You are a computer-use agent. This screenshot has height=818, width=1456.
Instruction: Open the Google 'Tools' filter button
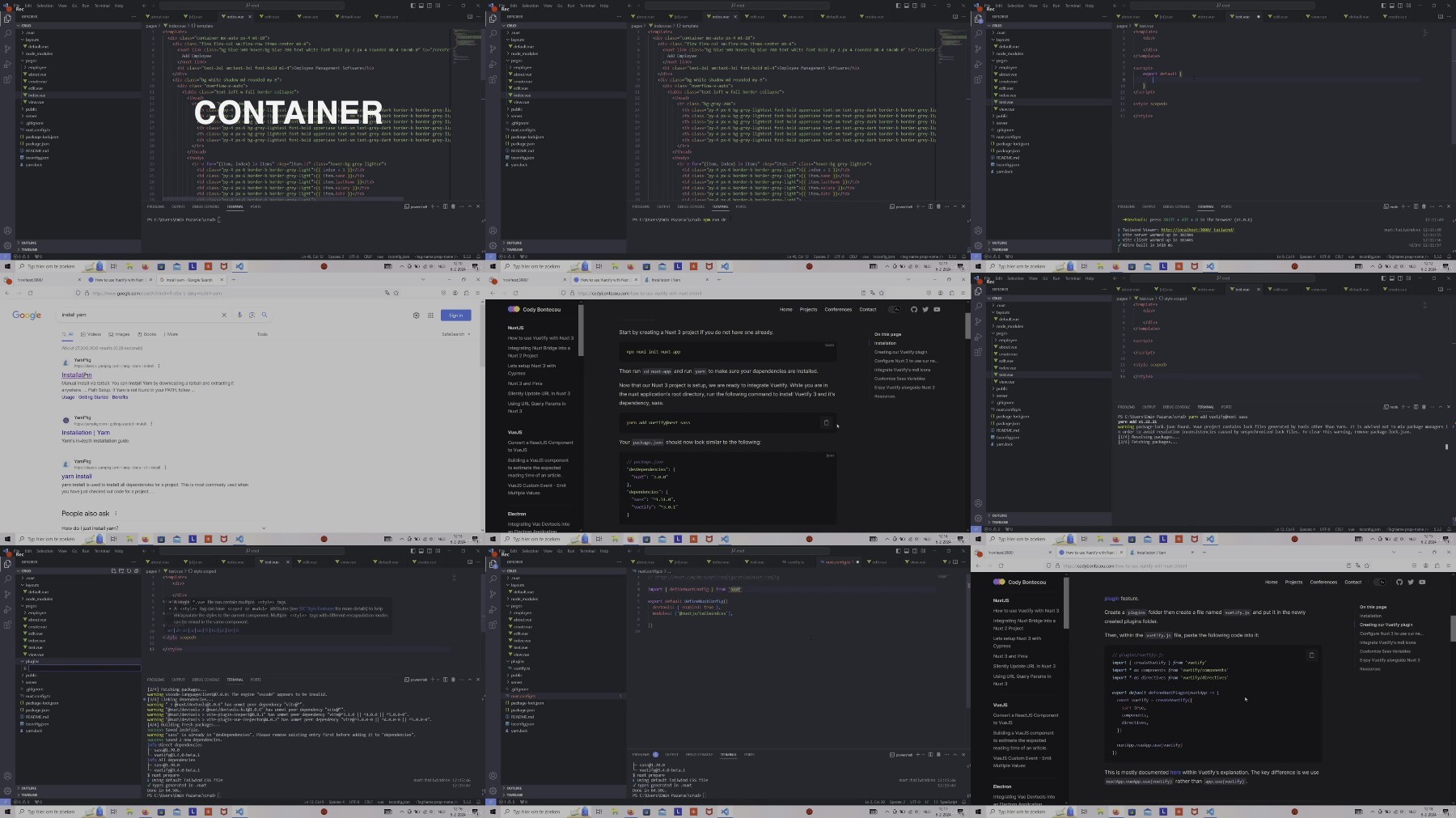point(262,334)
